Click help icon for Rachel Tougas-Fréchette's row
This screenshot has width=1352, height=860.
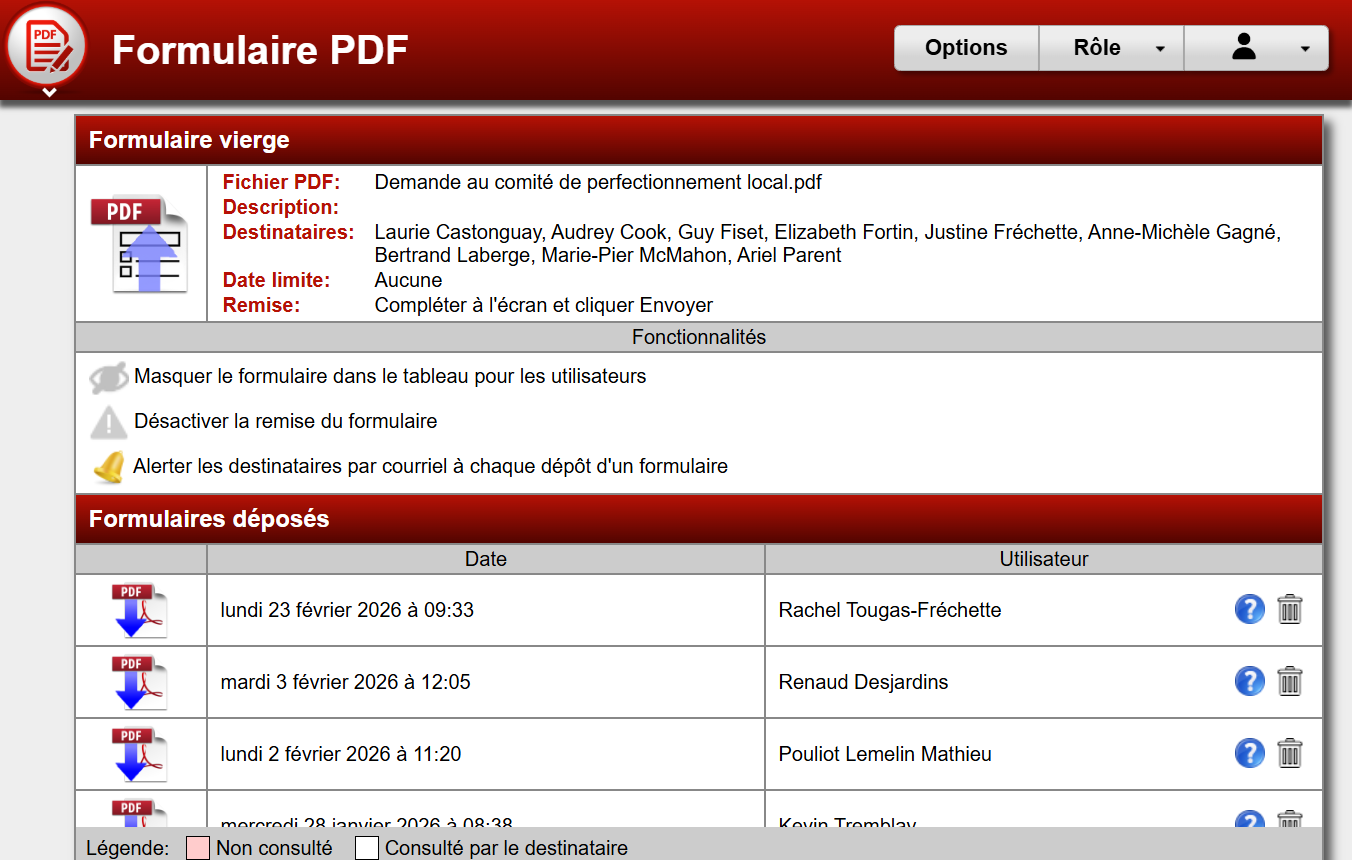point(1250,609)
